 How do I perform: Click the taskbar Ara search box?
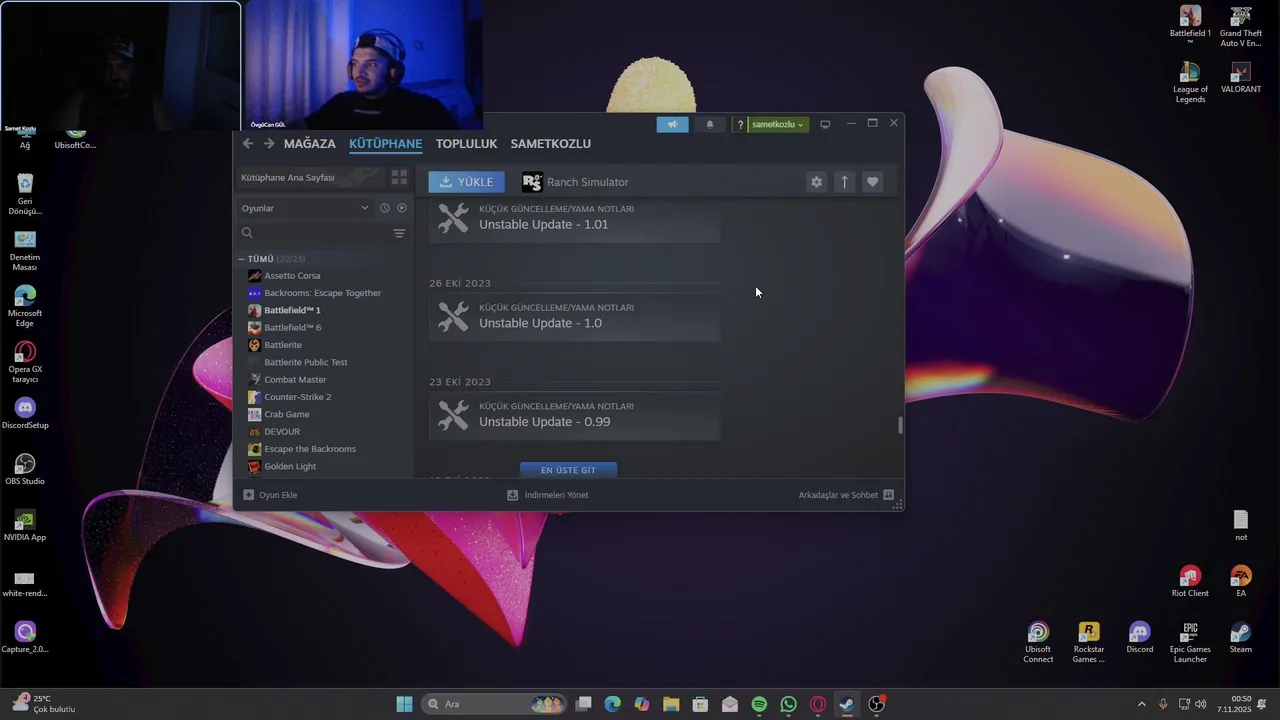tap(495, 704)
